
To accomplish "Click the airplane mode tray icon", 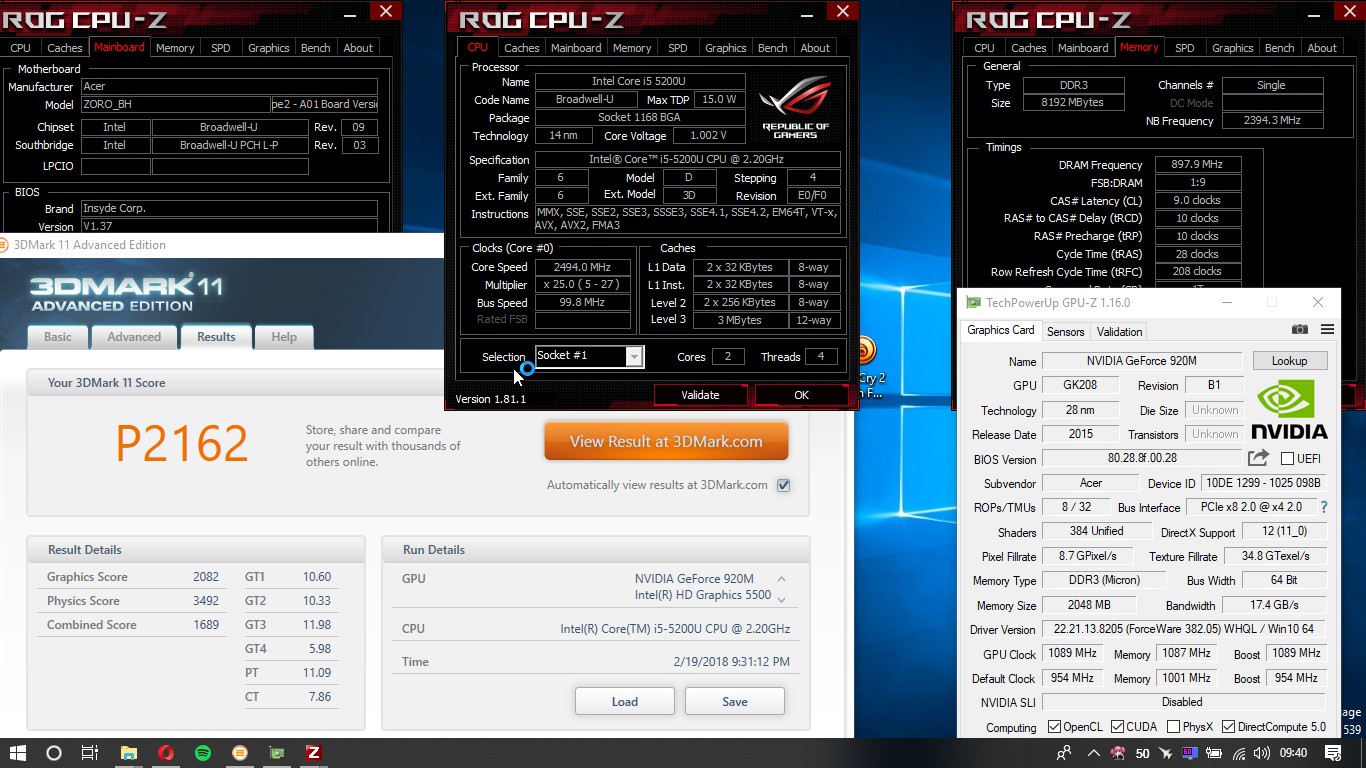I will (x=1165, y=753).
